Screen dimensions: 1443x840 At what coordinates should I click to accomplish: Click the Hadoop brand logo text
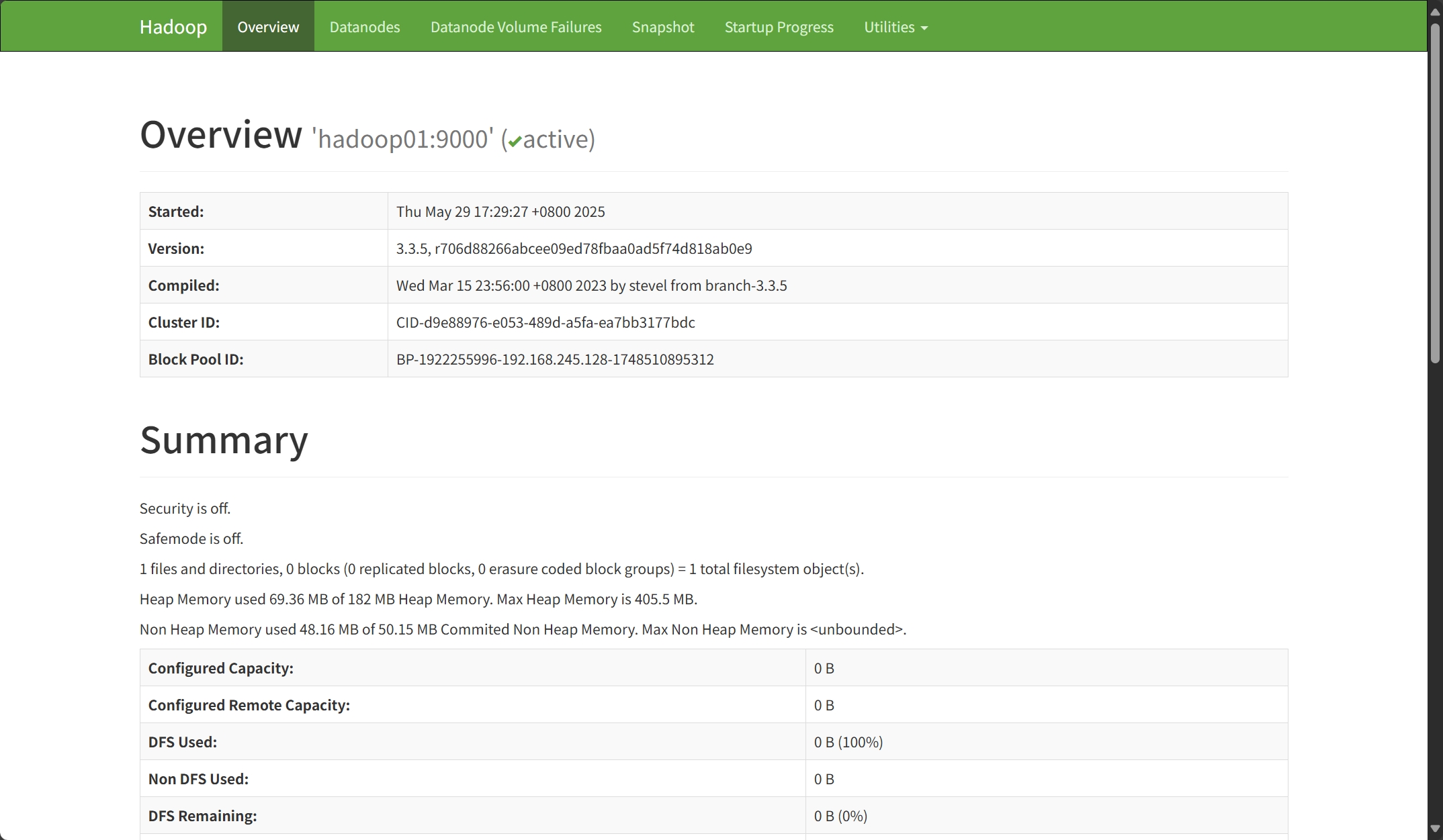tap(173, 27)
